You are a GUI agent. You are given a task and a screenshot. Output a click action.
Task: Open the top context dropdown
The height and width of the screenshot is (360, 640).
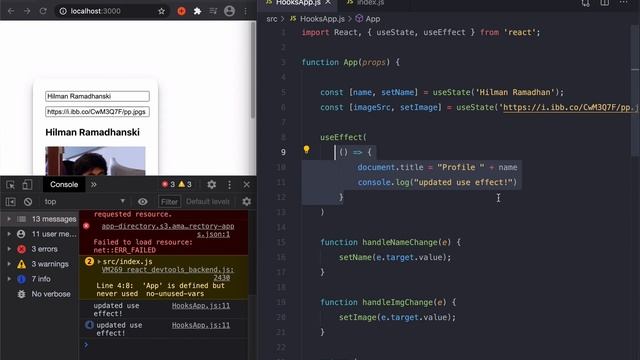(x=84, y=202)
